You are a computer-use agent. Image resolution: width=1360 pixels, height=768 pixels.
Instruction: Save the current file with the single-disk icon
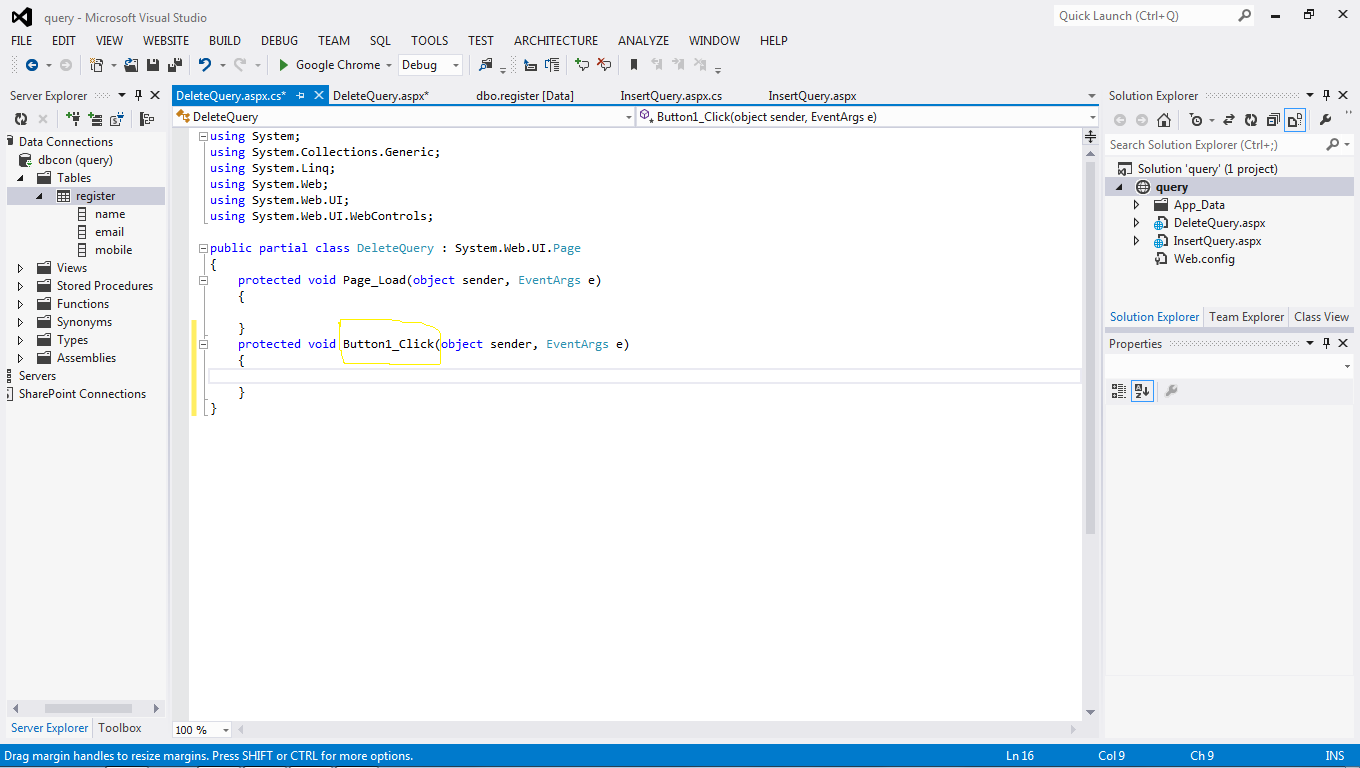153,65
